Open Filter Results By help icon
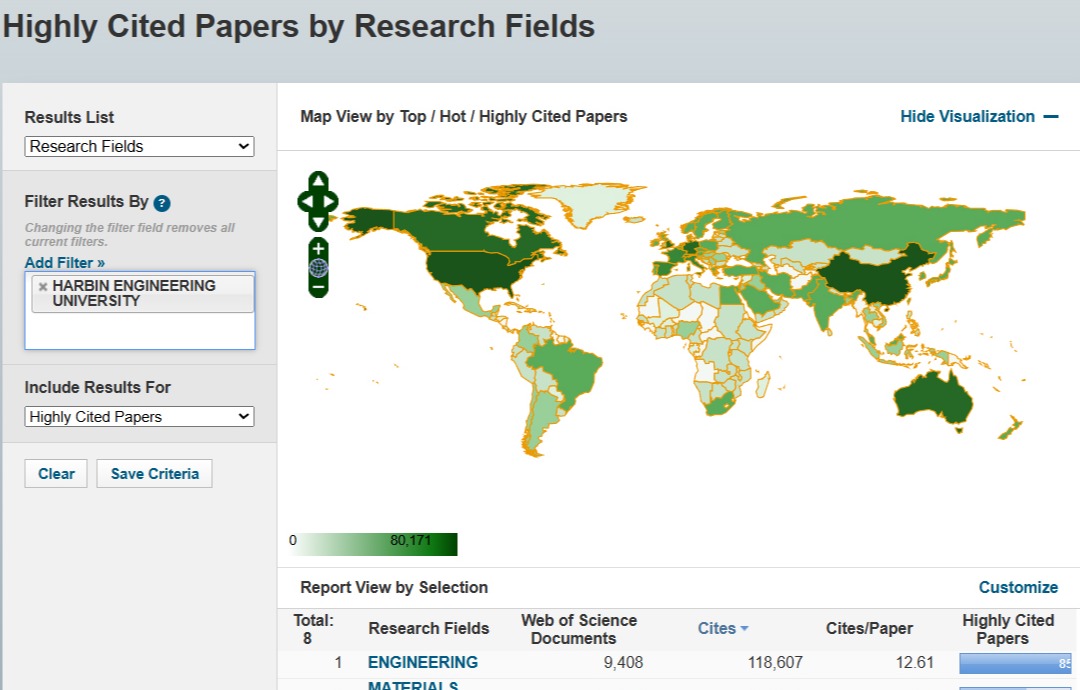Screen dimensions: 1080x690 [162, 203]
